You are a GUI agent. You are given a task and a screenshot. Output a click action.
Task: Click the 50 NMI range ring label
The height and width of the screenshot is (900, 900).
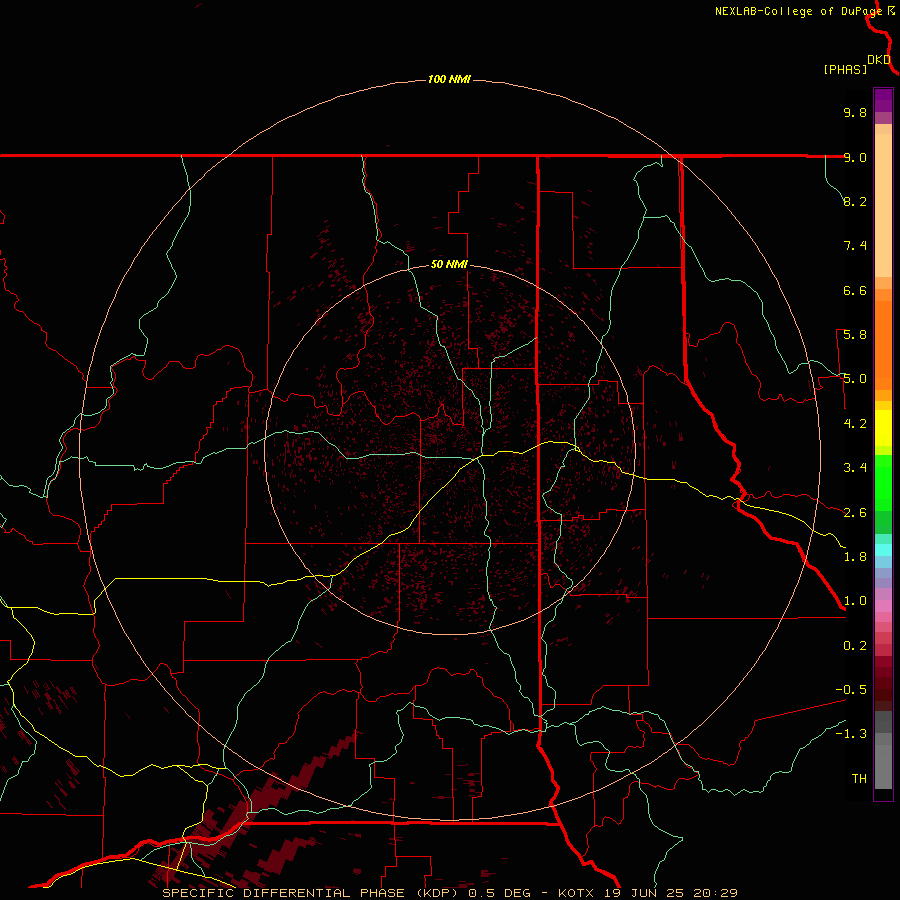click(x=449, y=264)
